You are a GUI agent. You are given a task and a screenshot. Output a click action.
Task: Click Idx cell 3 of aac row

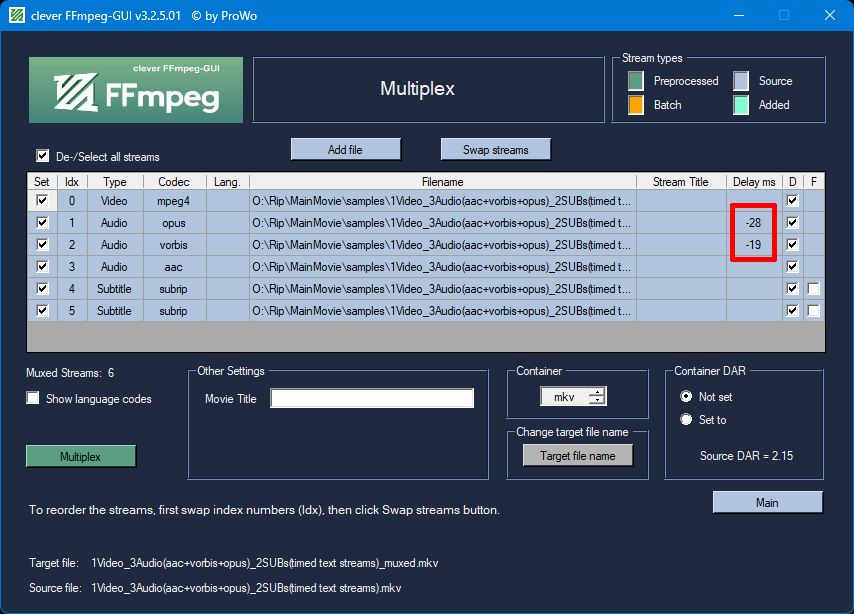pos(72,266)
